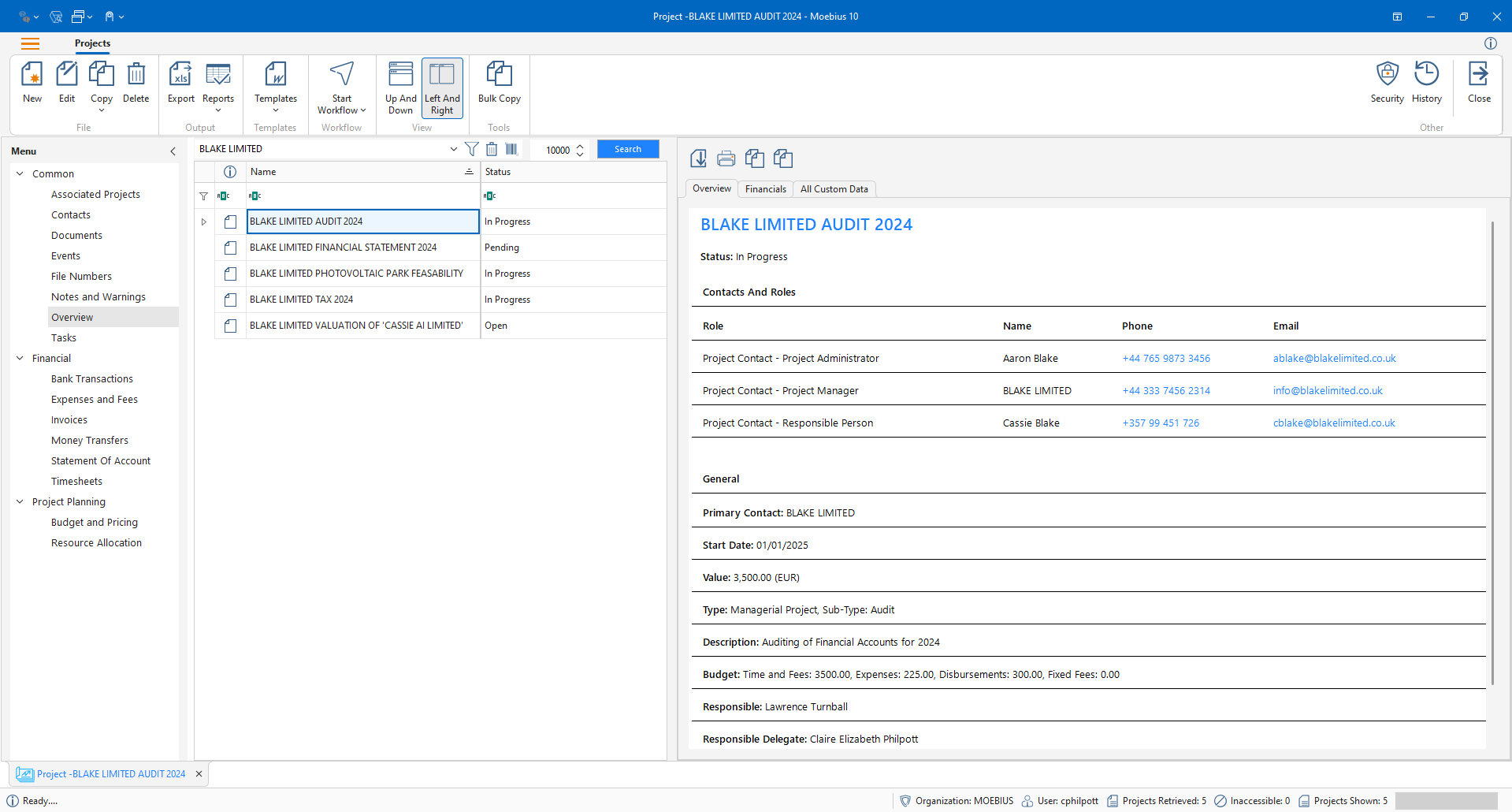This screenshot has width=1512, height=812.
Task: Click the first copy icon in preview toolbar
Action: 755,158
